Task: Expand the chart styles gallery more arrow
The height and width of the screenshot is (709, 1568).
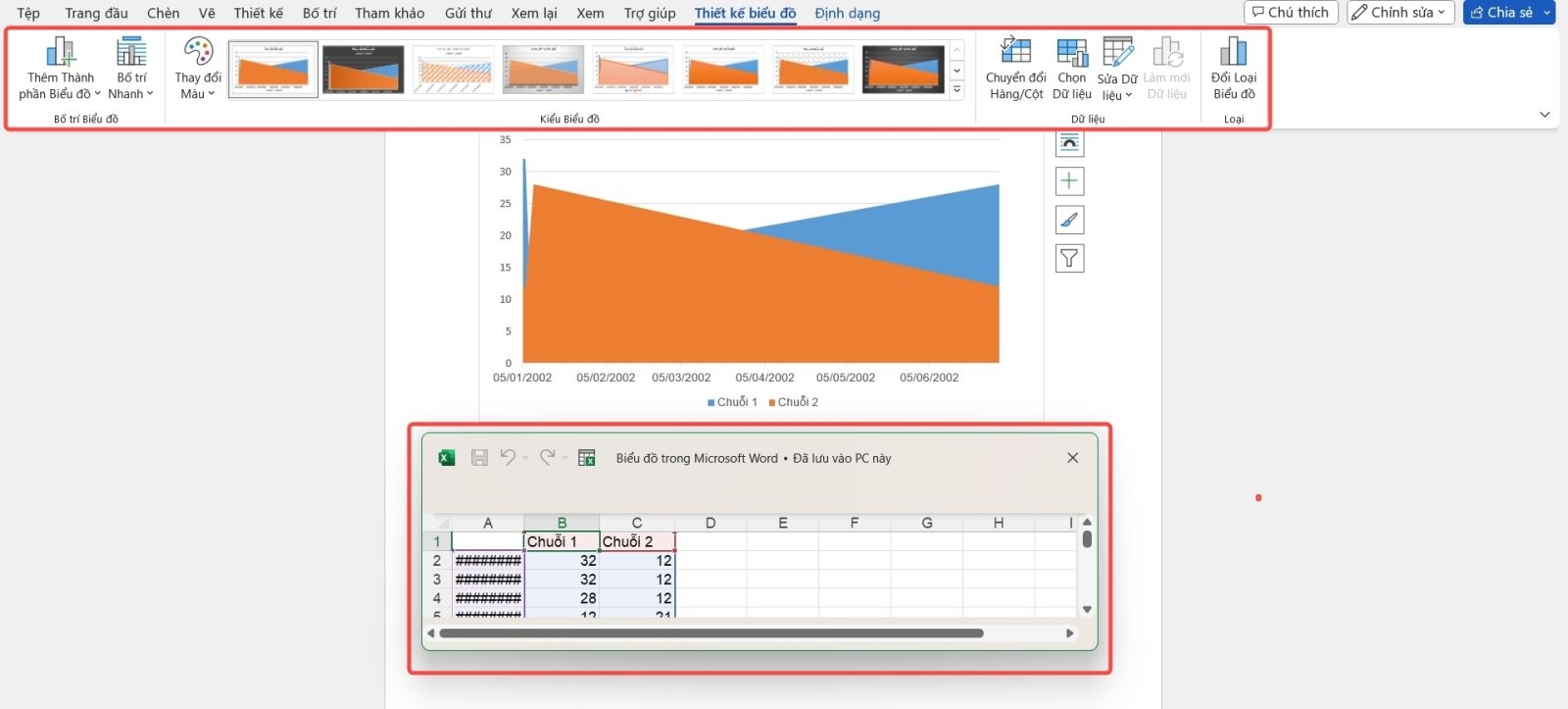Action: (x=957, y=90)
